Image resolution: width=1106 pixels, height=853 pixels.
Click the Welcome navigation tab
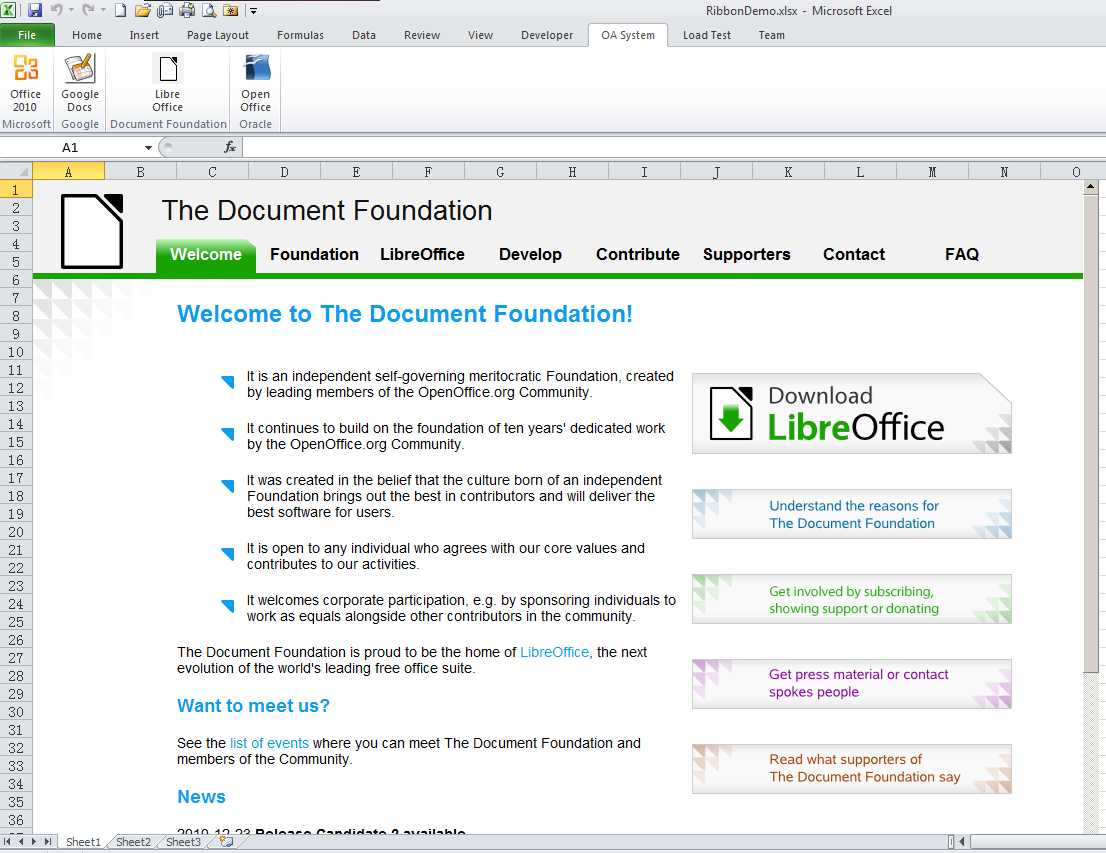click(x=205, y=255)
